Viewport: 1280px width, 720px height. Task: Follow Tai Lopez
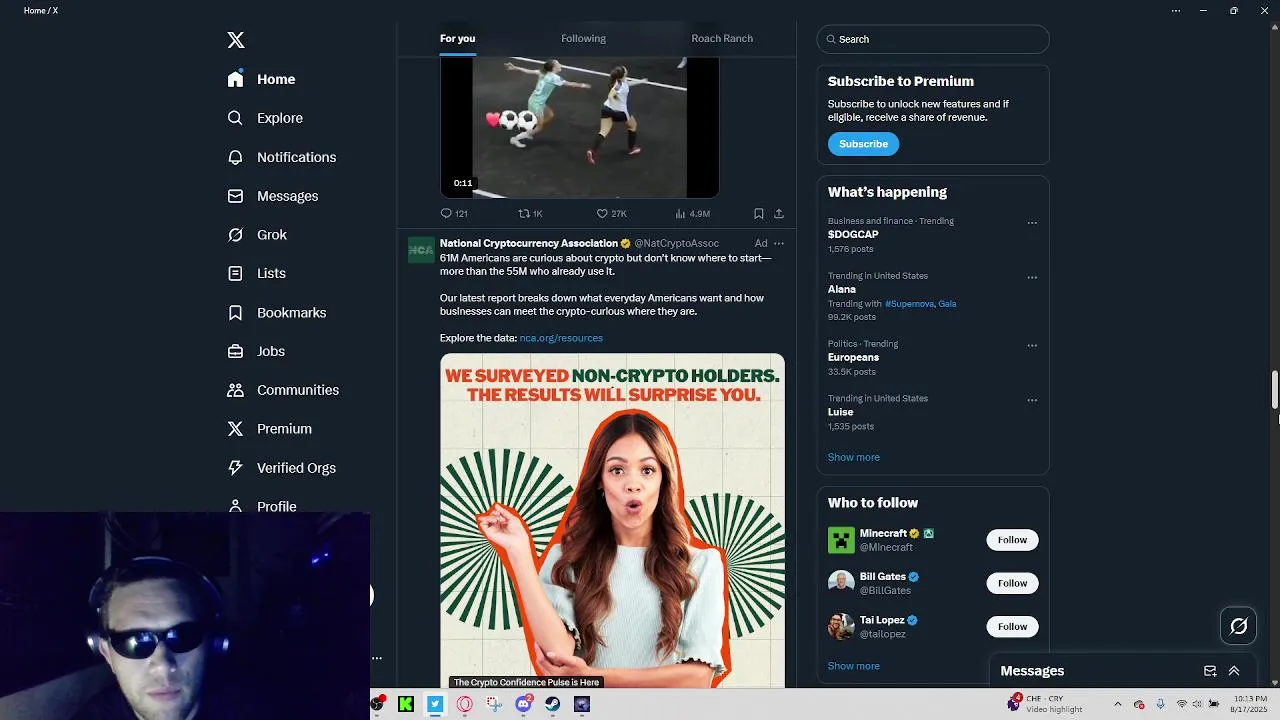click(1012, 627)
